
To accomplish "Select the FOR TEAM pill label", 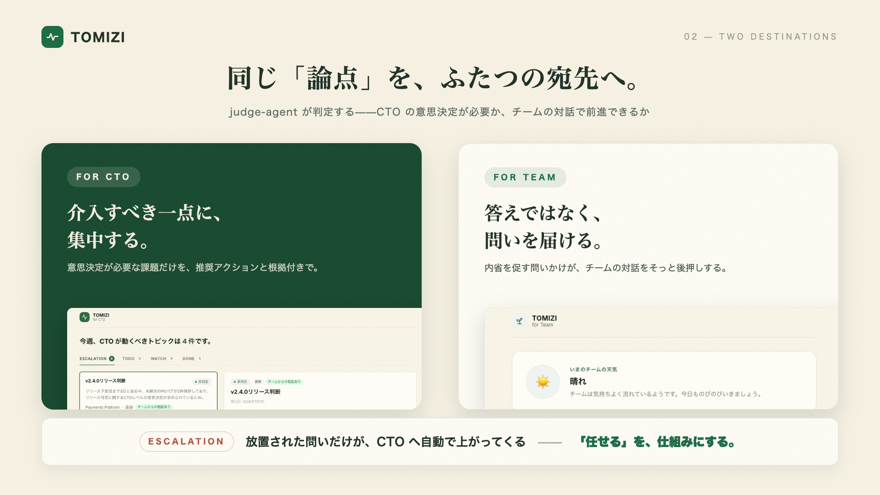I will (525, 177).
